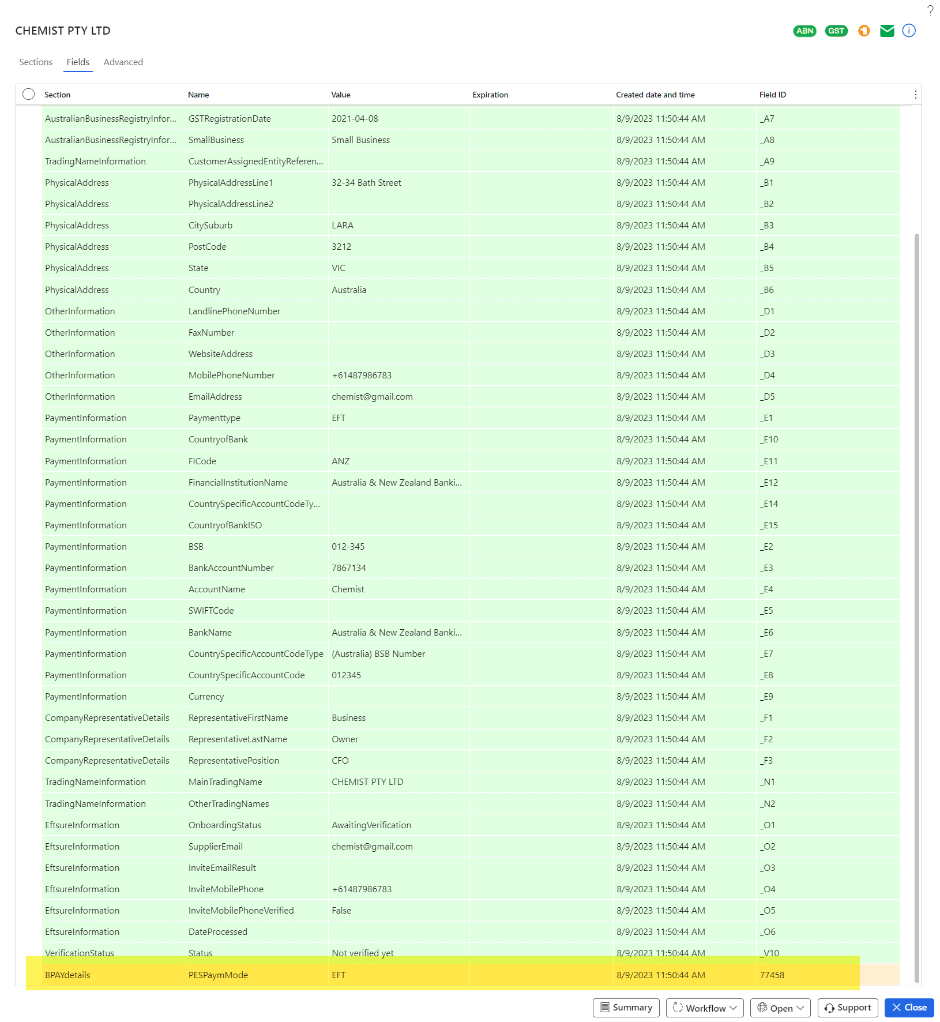Click the MainTradingName value CHEMIST PTY LTD
Screen dimensions: 940x1022
tap(367, 781)
